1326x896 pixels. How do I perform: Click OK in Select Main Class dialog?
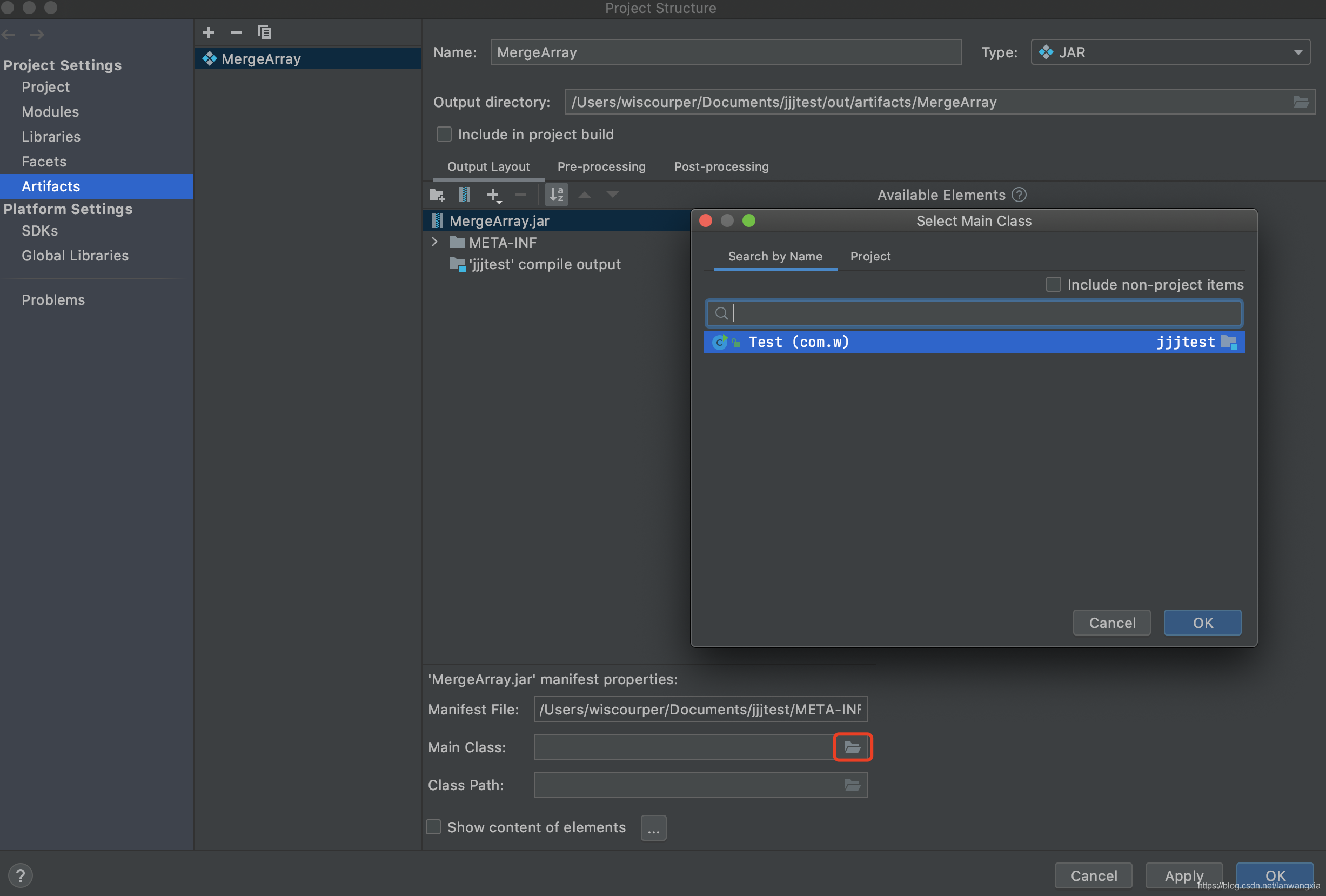tap(1202, 623)
